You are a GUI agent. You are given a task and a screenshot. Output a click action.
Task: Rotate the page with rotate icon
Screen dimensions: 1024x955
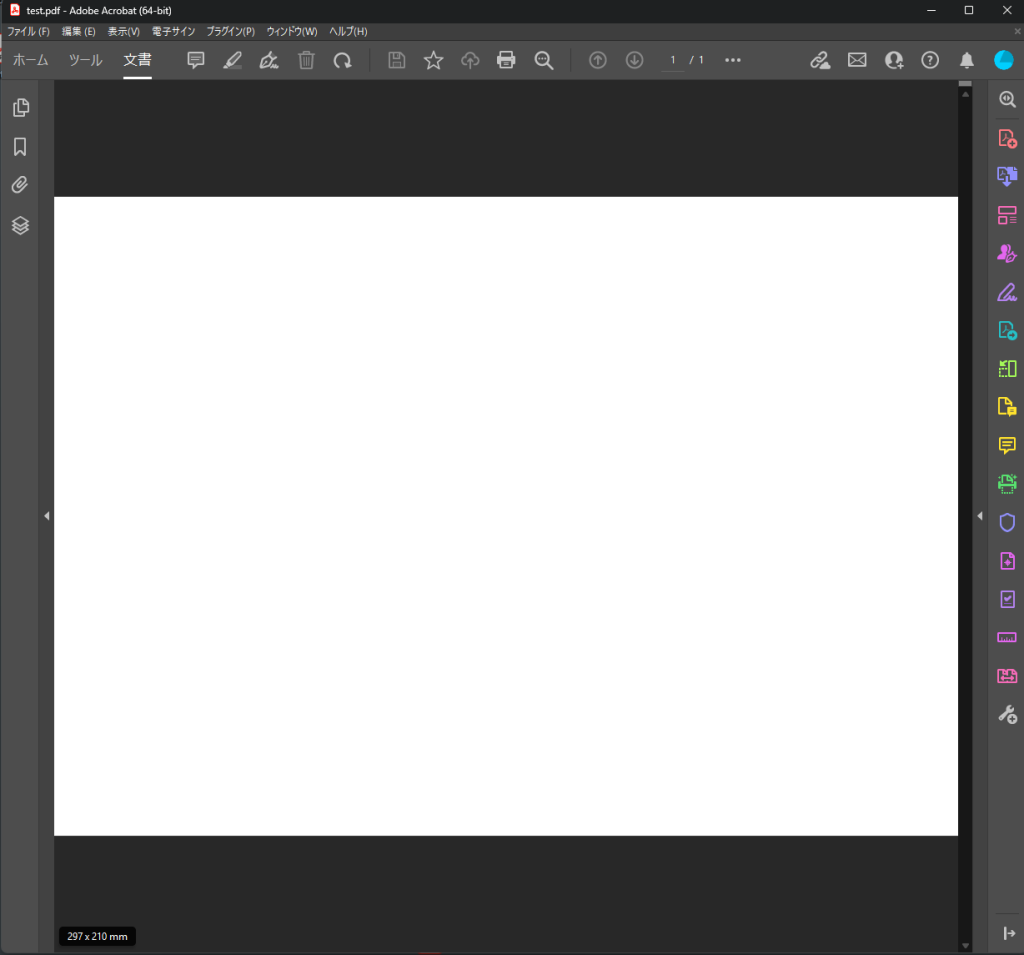[x=342, y=61]
